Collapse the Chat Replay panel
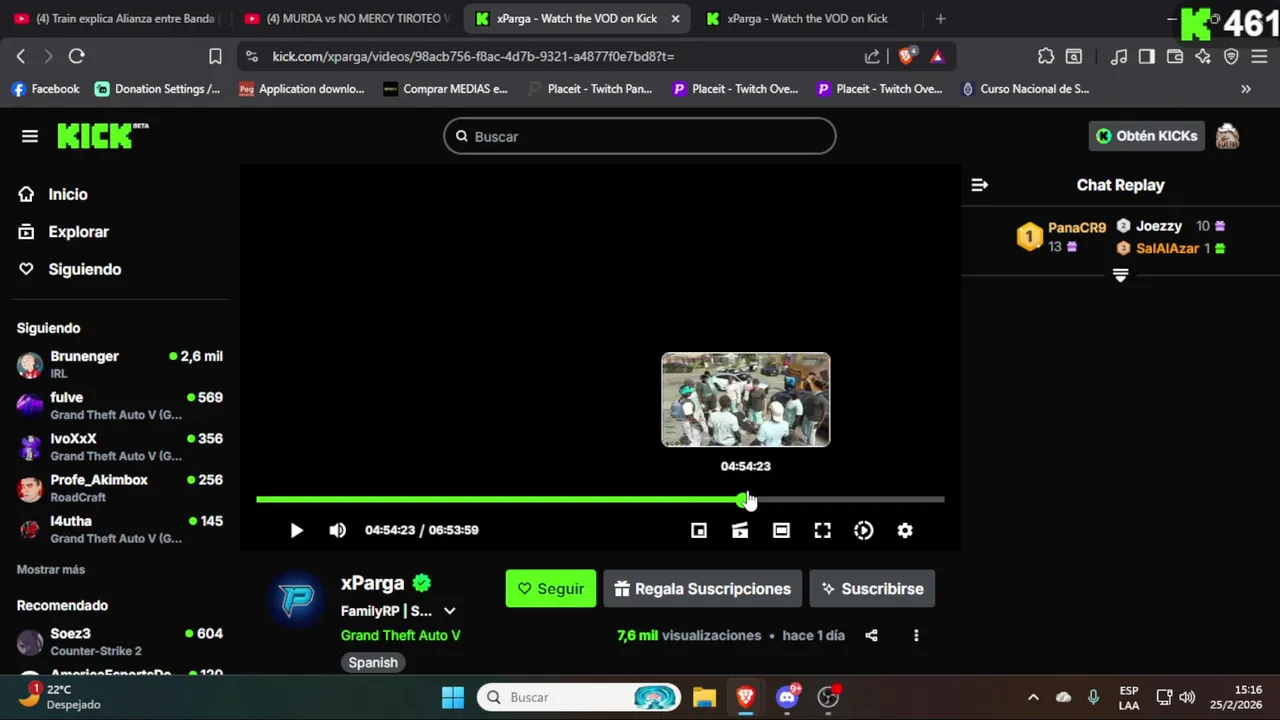 [980, 185]
